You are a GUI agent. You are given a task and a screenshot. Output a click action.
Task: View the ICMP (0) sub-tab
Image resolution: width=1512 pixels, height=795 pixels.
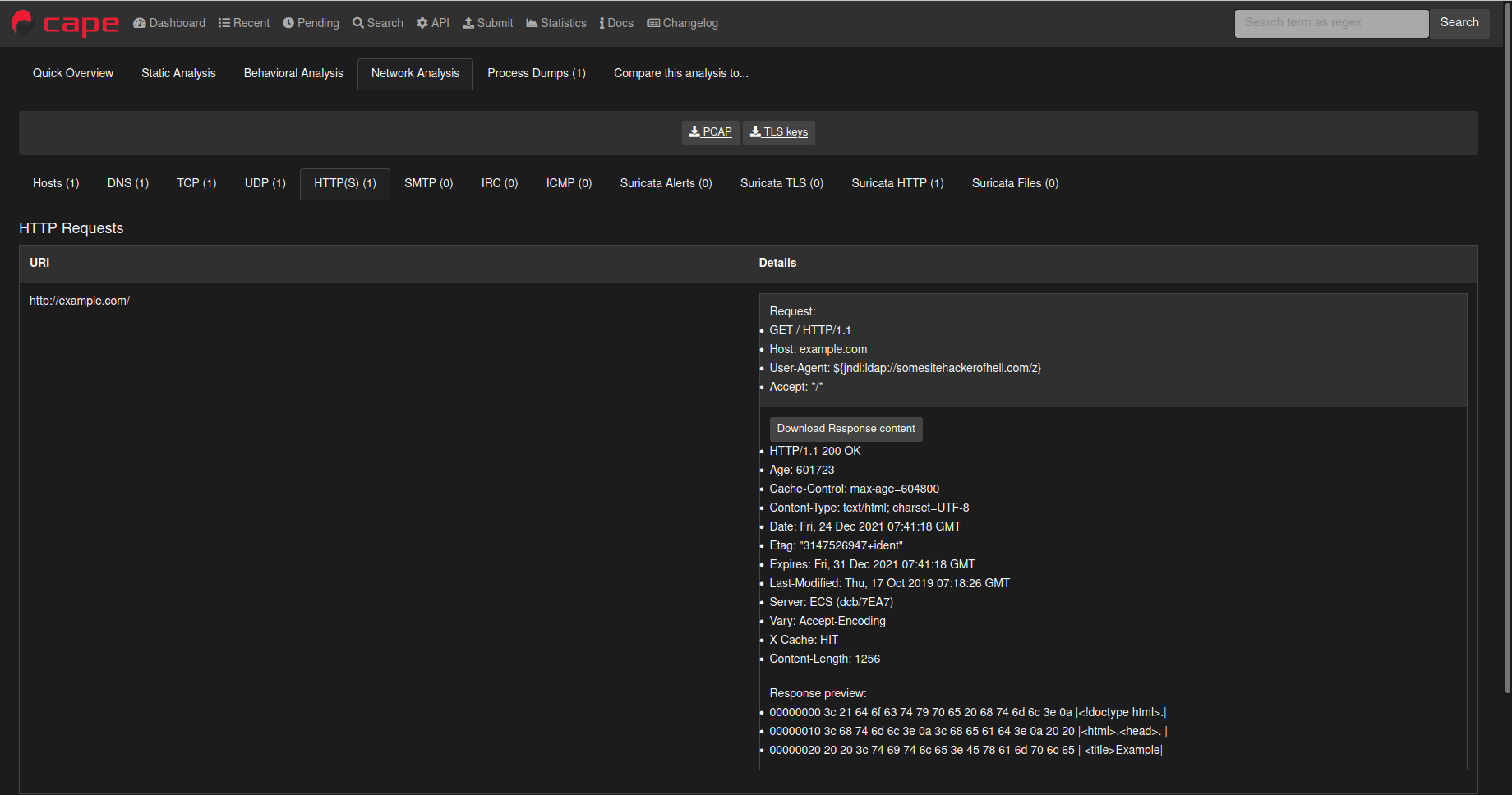coord(569,183)
